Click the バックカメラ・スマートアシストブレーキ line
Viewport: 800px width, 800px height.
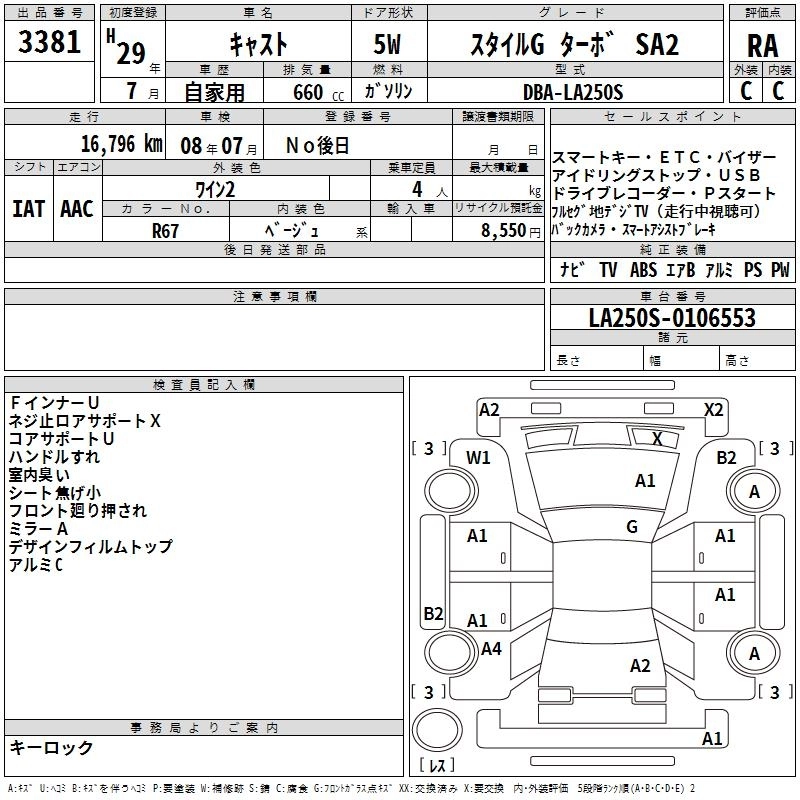(634, 230)
